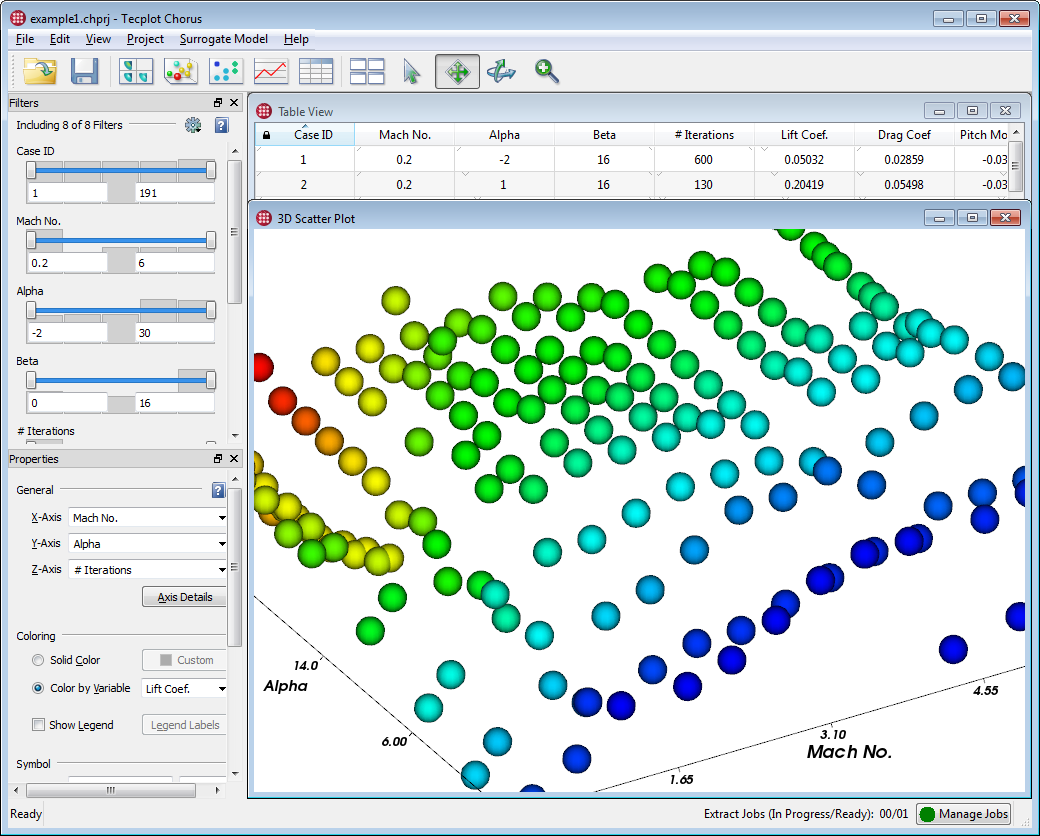Click Mach No. slider right handle
The width and height of the screenshot is (1040, 836).
(x=211, y=240)
